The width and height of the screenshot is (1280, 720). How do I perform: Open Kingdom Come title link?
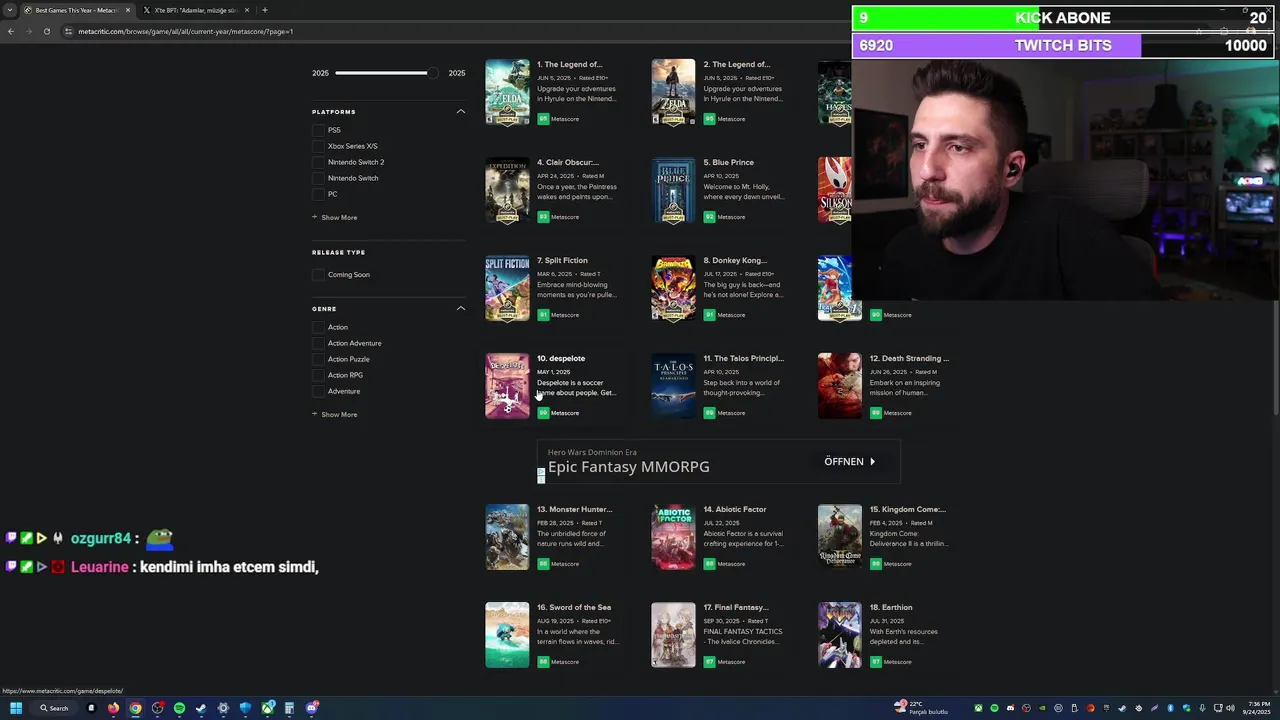[x=908, y=509]
